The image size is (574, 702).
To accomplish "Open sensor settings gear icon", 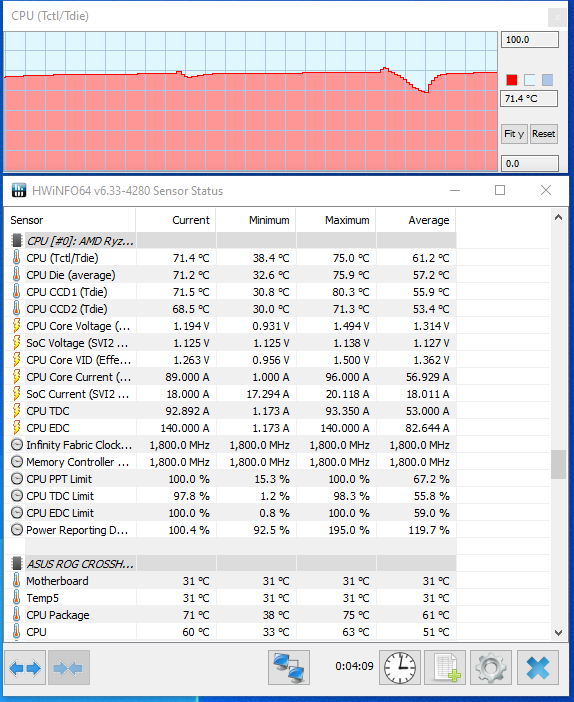I will [491, 668].
